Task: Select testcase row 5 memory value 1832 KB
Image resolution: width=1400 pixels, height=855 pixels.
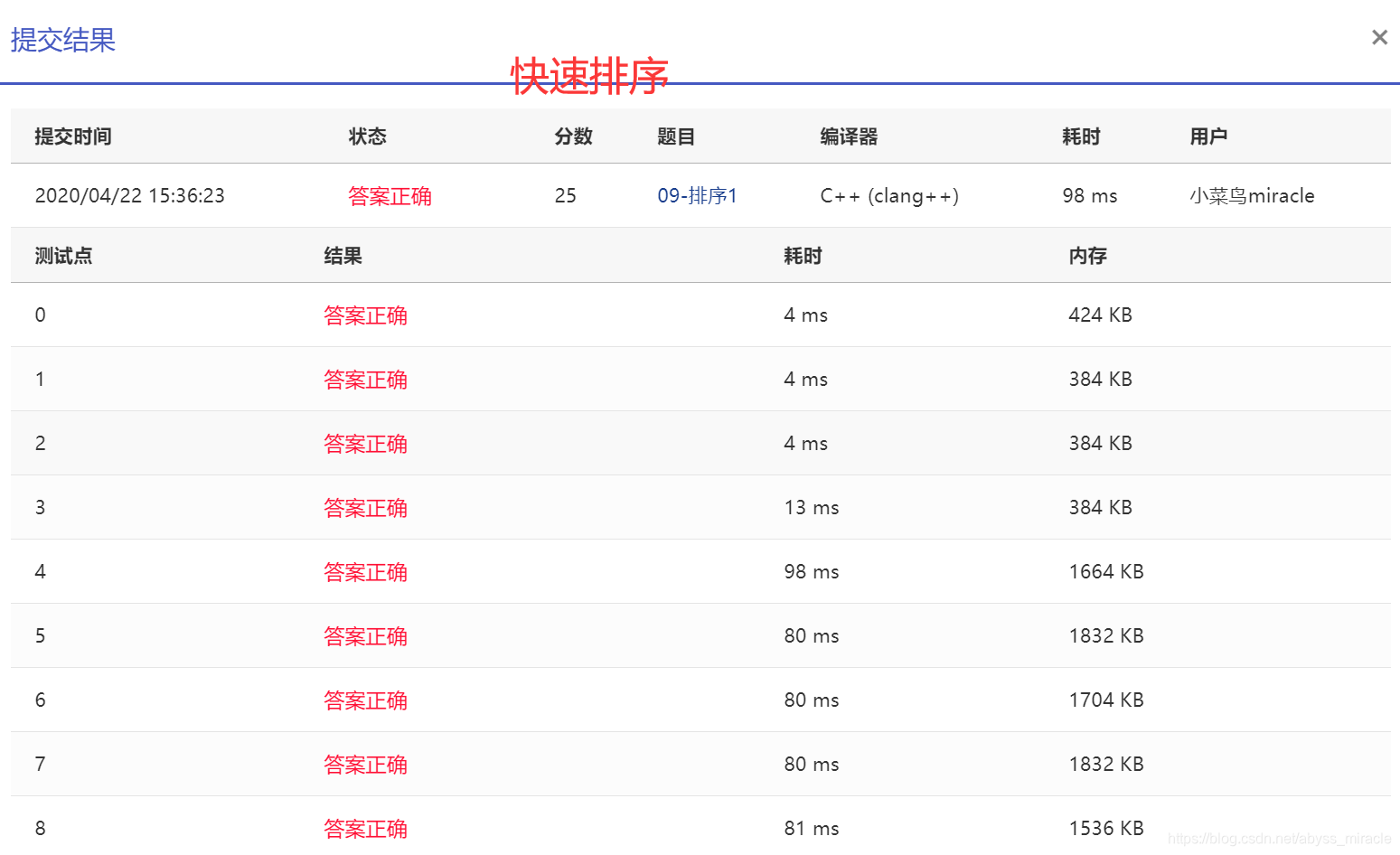Action: 1105,635
